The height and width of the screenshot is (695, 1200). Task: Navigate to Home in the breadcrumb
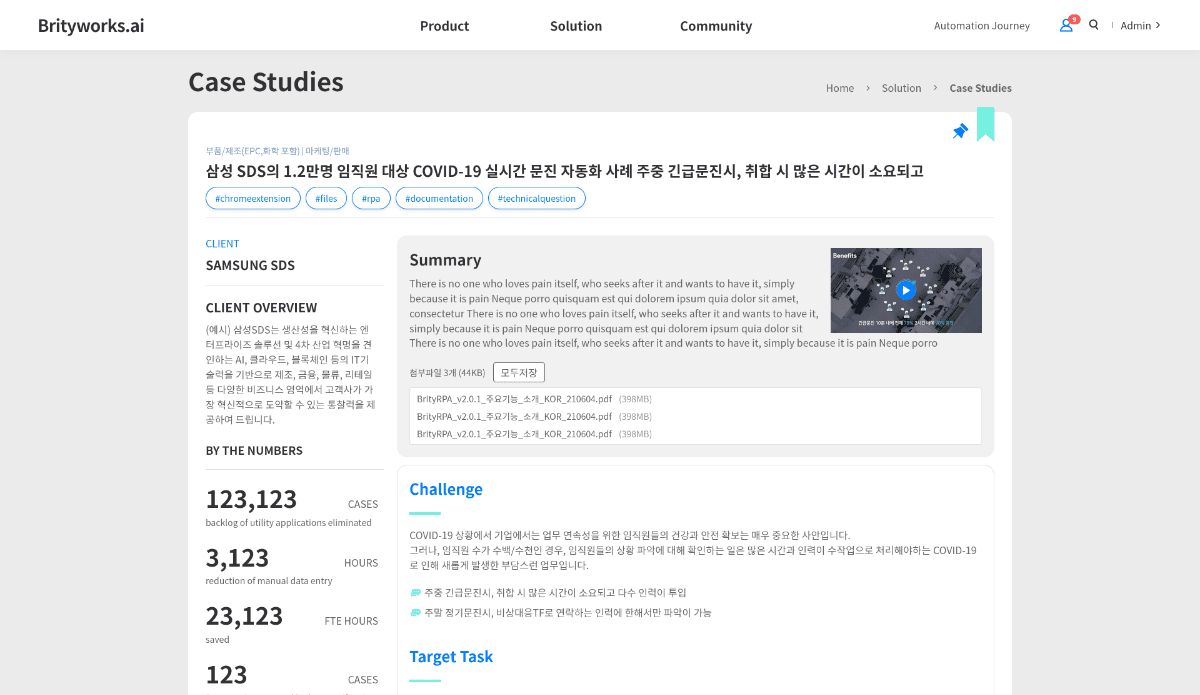[840, 88]
